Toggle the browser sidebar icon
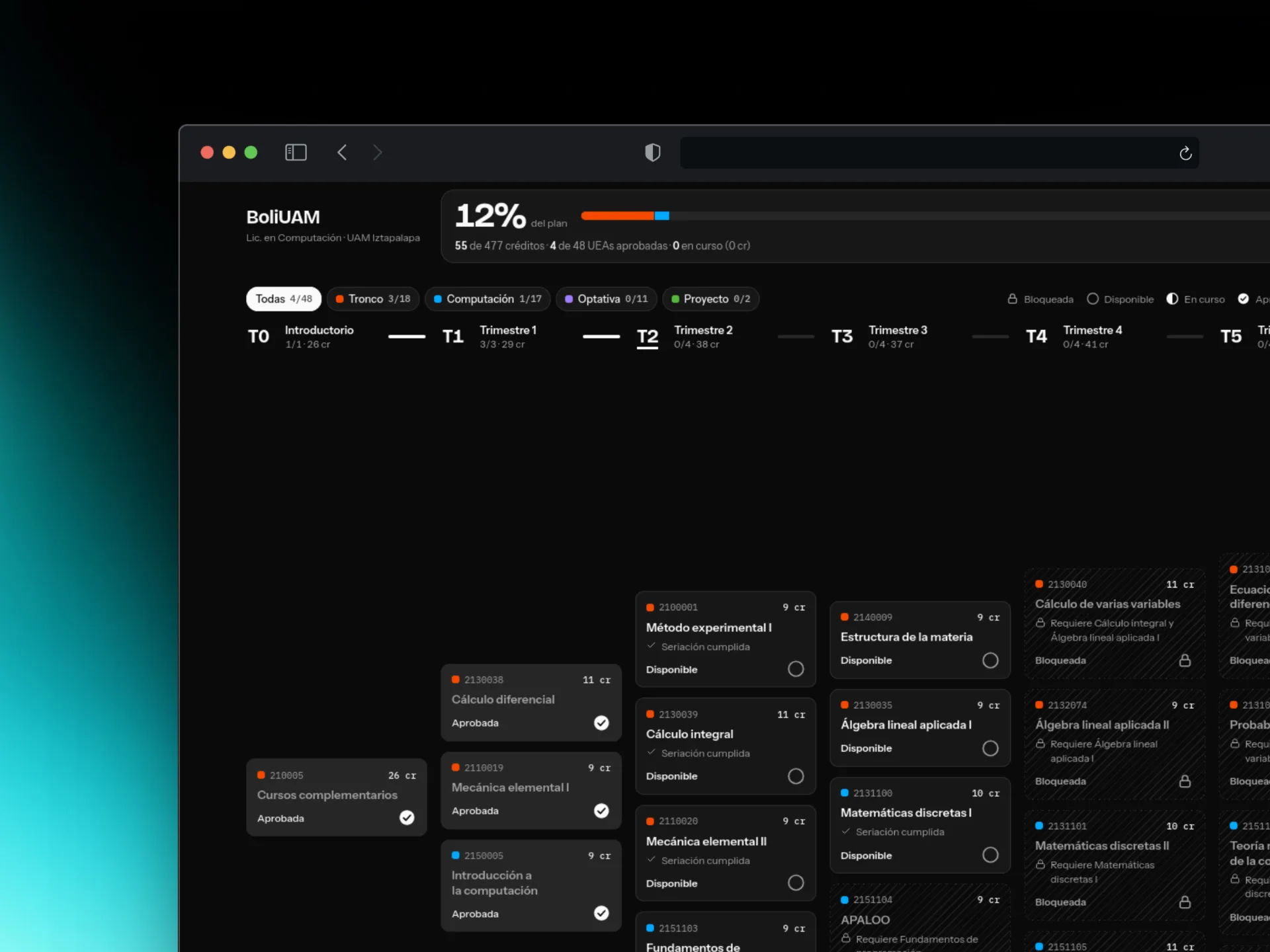 [x=296, y=153]
